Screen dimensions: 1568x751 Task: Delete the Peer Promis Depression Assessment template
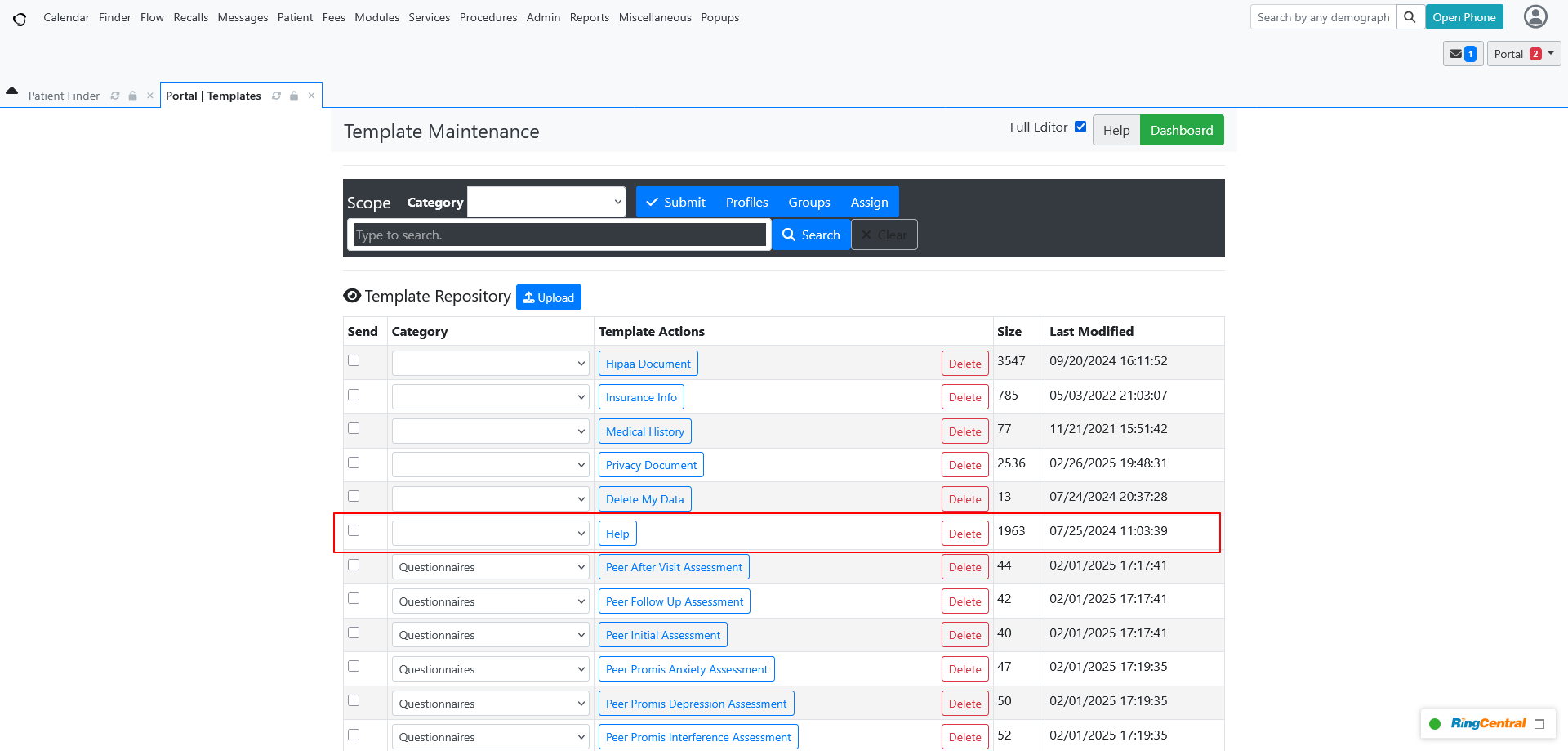pos(965,704)
